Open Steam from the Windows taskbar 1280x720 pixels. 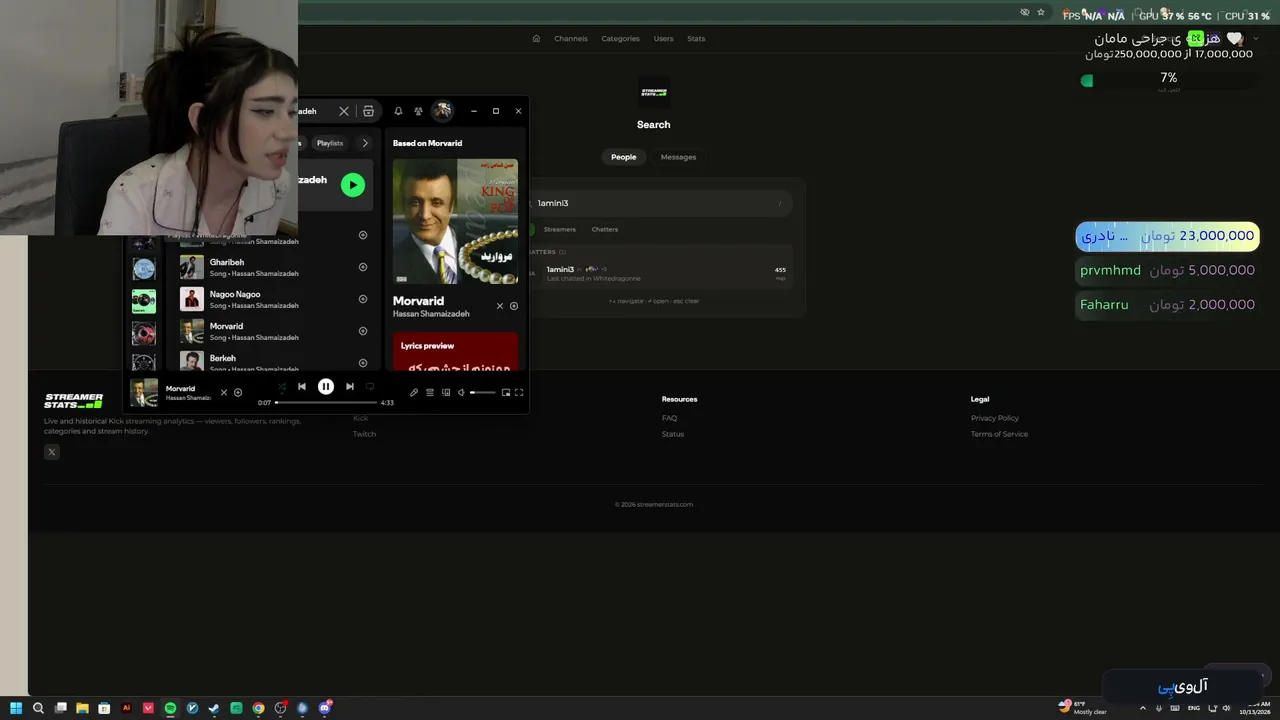214,708
